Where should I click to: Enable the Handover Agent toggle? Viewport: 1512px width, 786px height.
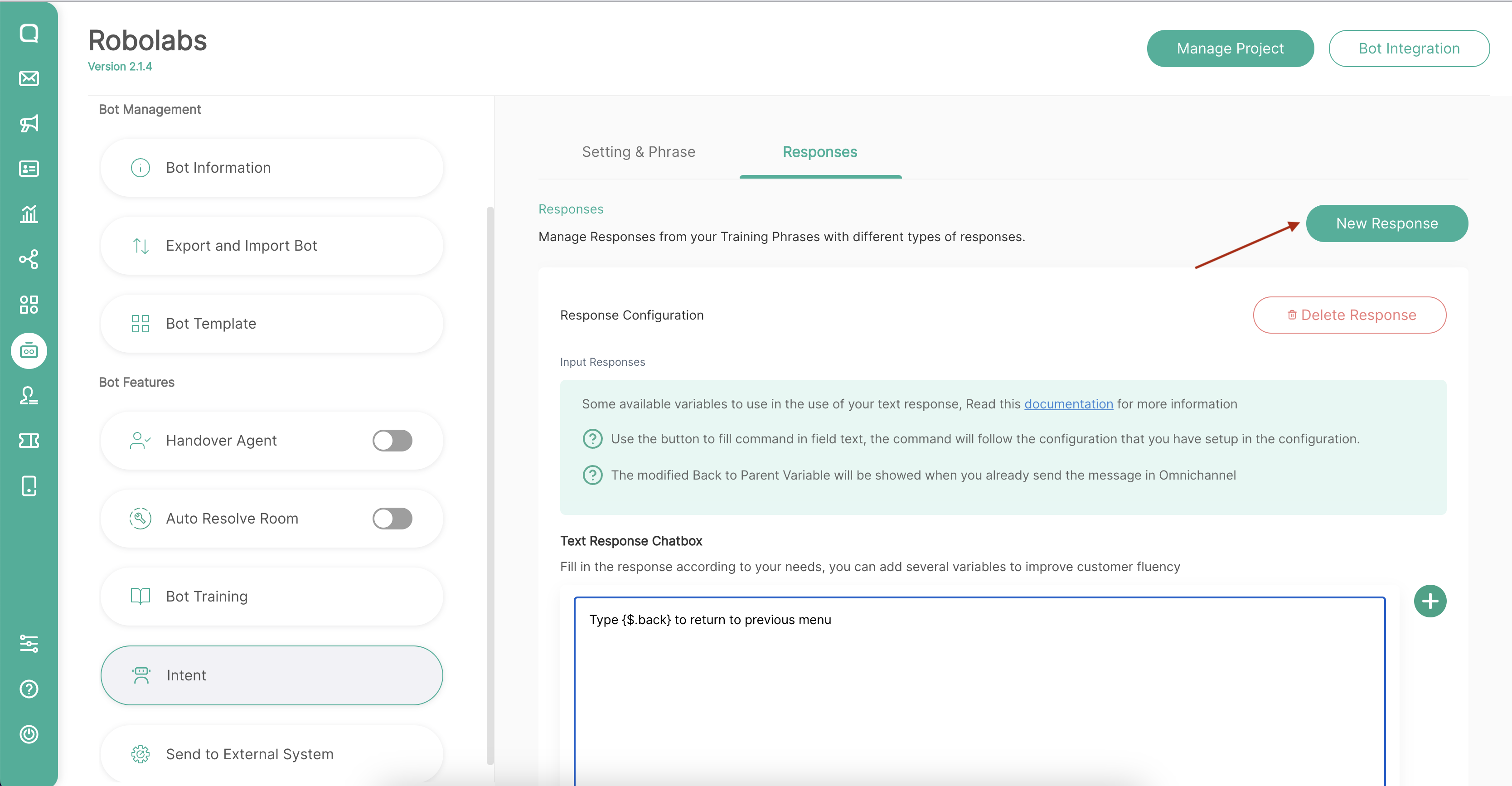pos(392,440)
